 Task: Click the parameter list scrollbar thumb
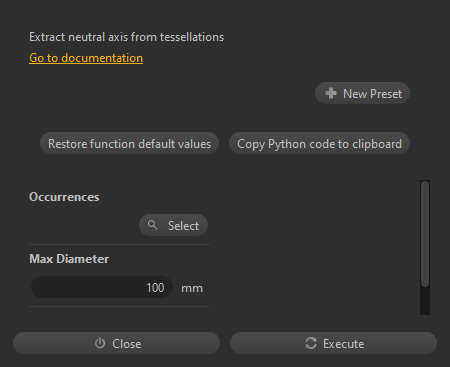(425, 234)
